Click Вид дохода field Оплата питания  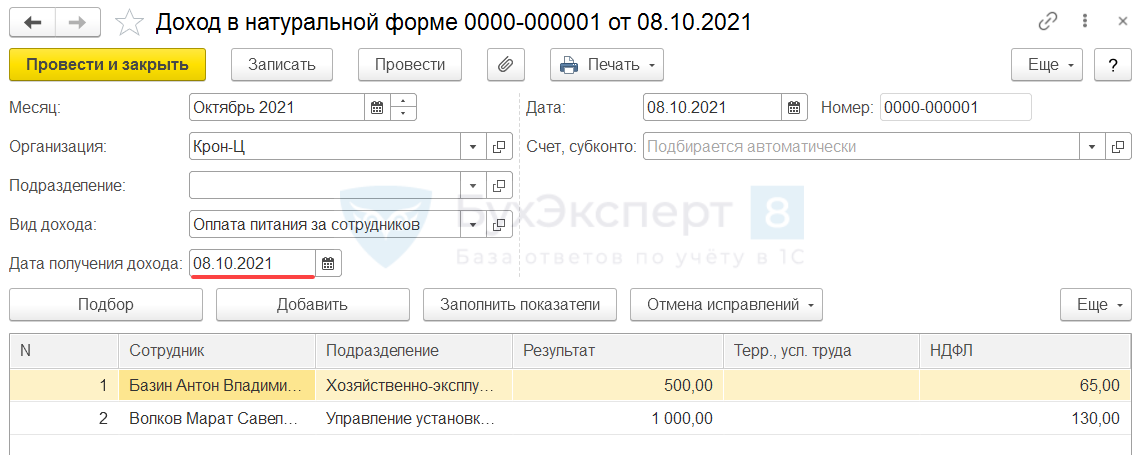(325, 224)
